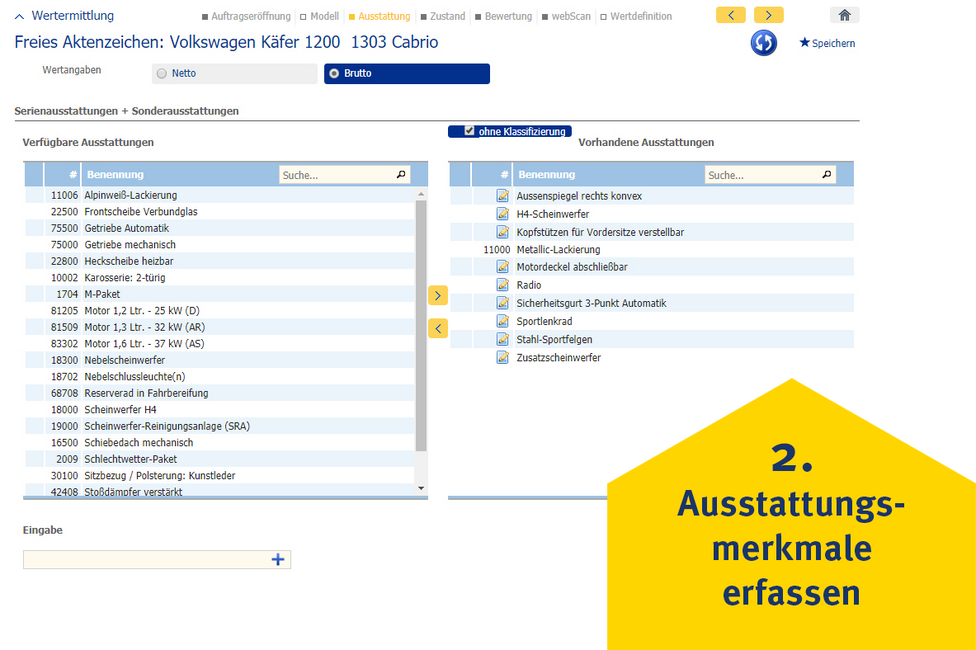Select Getriebe mechanisch row
This screenshot has height=650, width=976.
[x=220, y=245]
